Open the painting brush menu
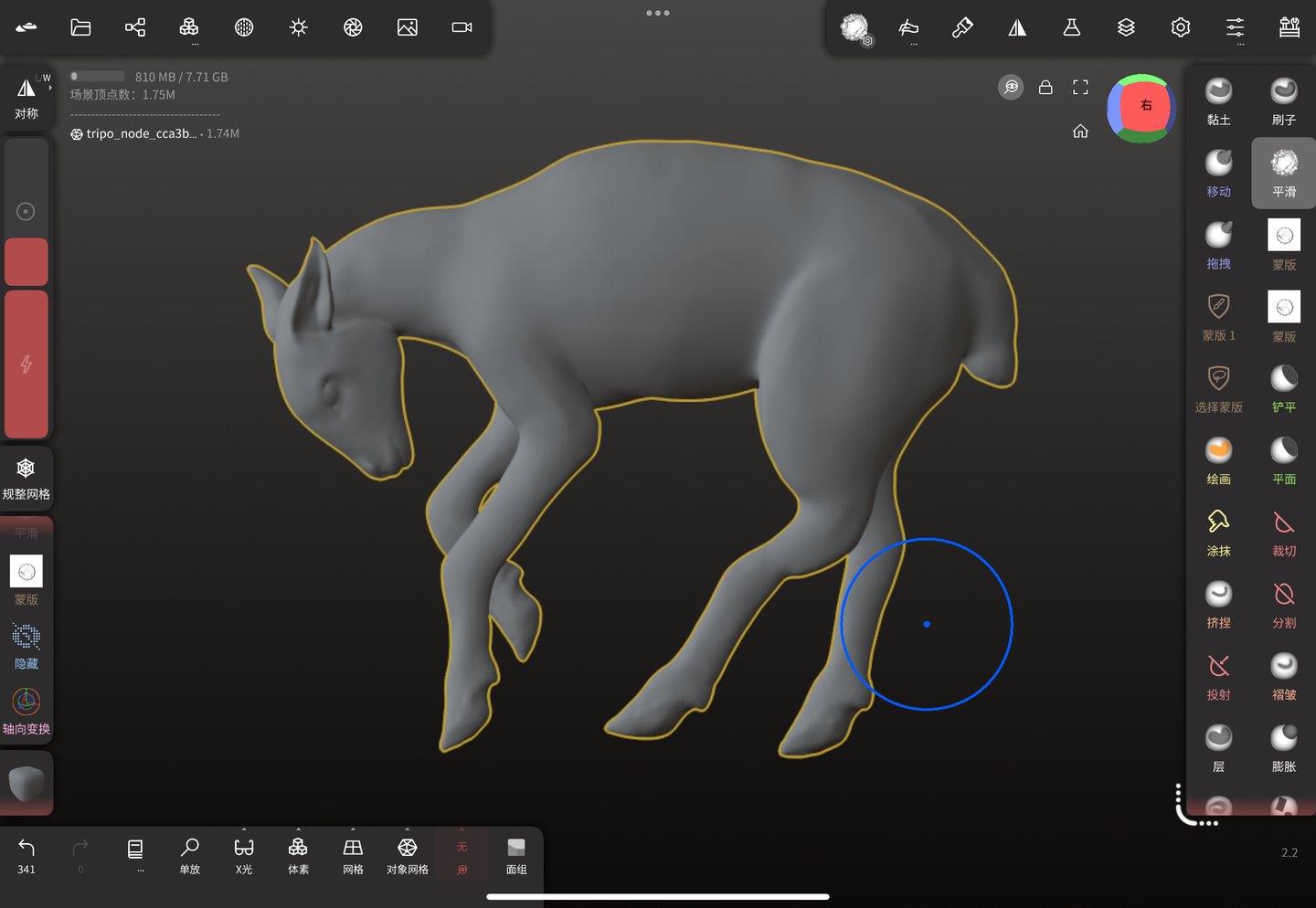Screen dimensions: 1316x908 [962, 27]
